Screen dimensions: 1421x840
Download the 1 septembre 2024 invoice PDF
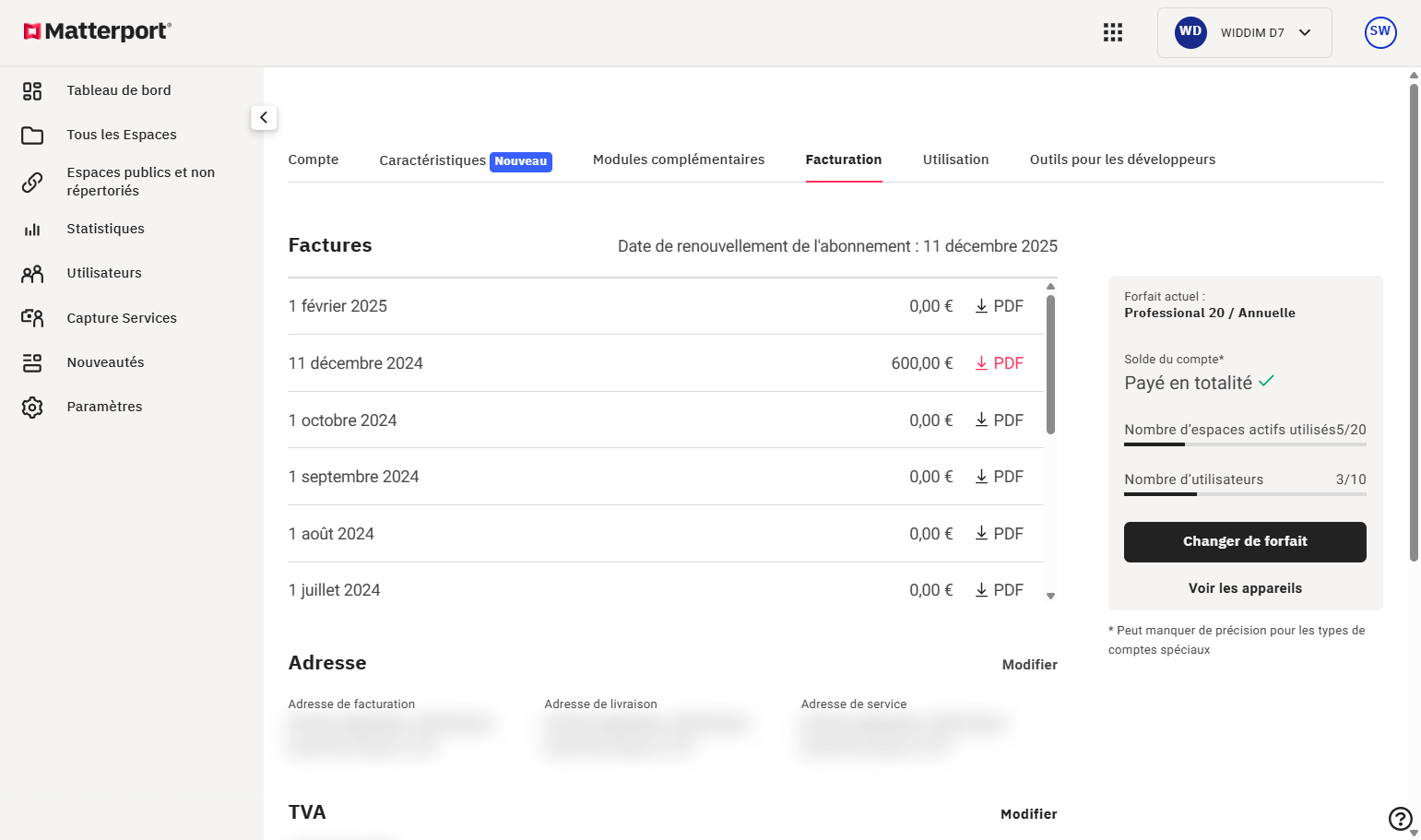(x=1000, y=477)
